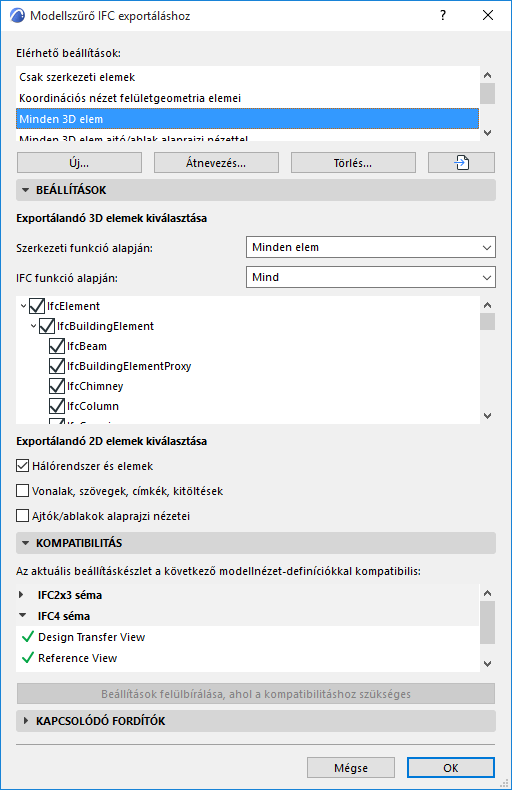Click the Átnevezés... button

216,163
